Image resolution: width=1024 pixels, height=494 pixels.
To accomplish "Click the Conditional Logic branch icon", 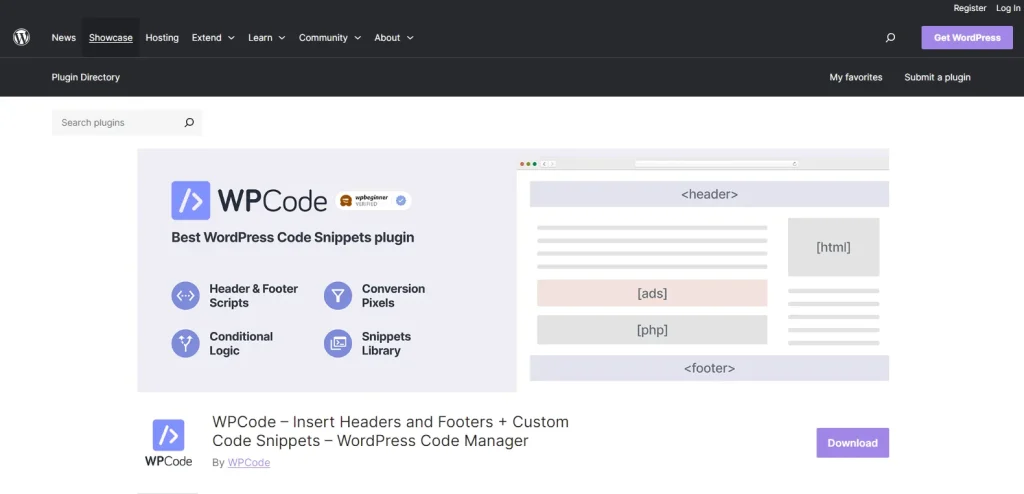I will [185, 343].
